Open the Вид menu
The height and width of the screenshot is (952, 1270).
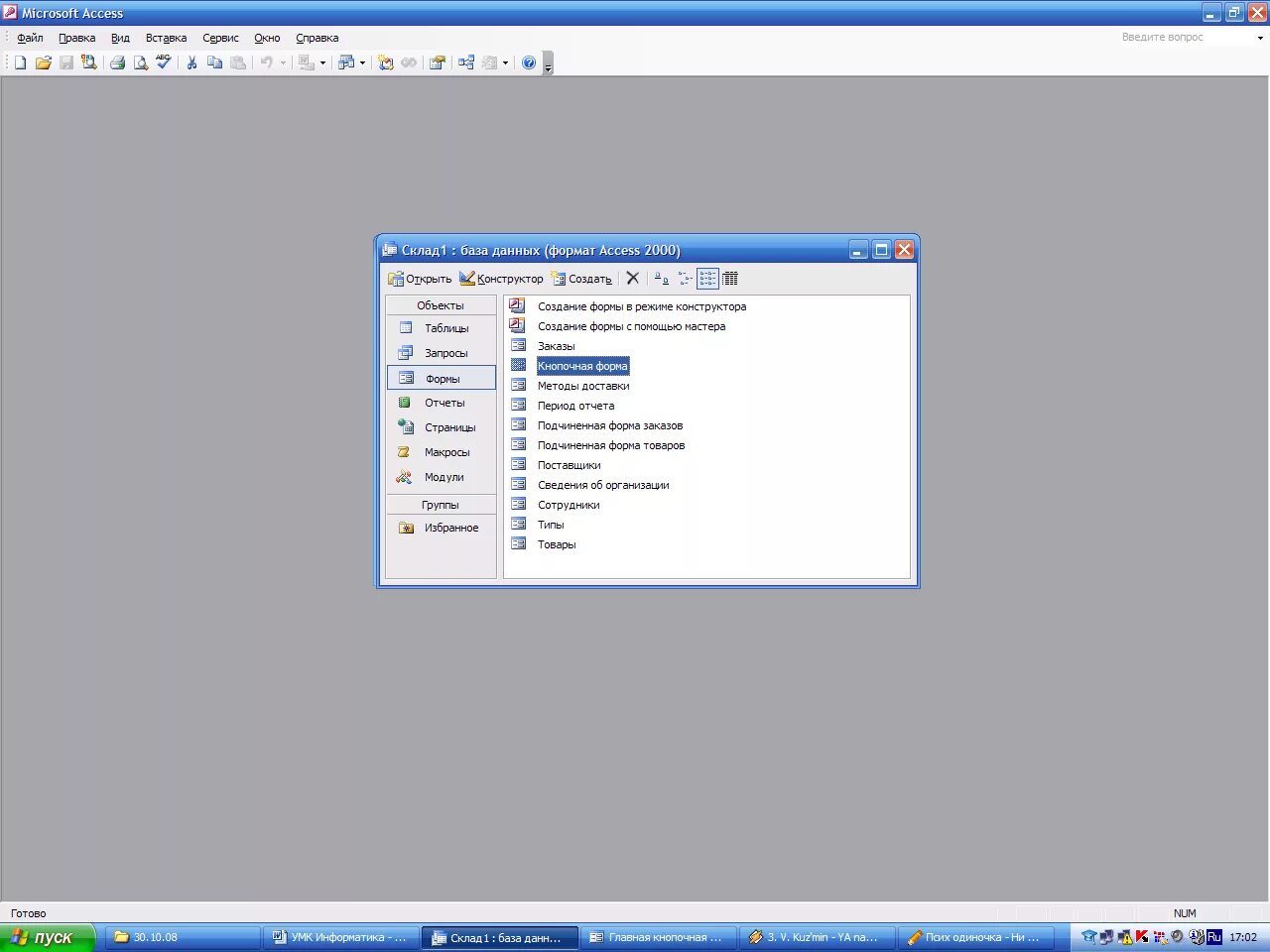[x=120, y=38]
